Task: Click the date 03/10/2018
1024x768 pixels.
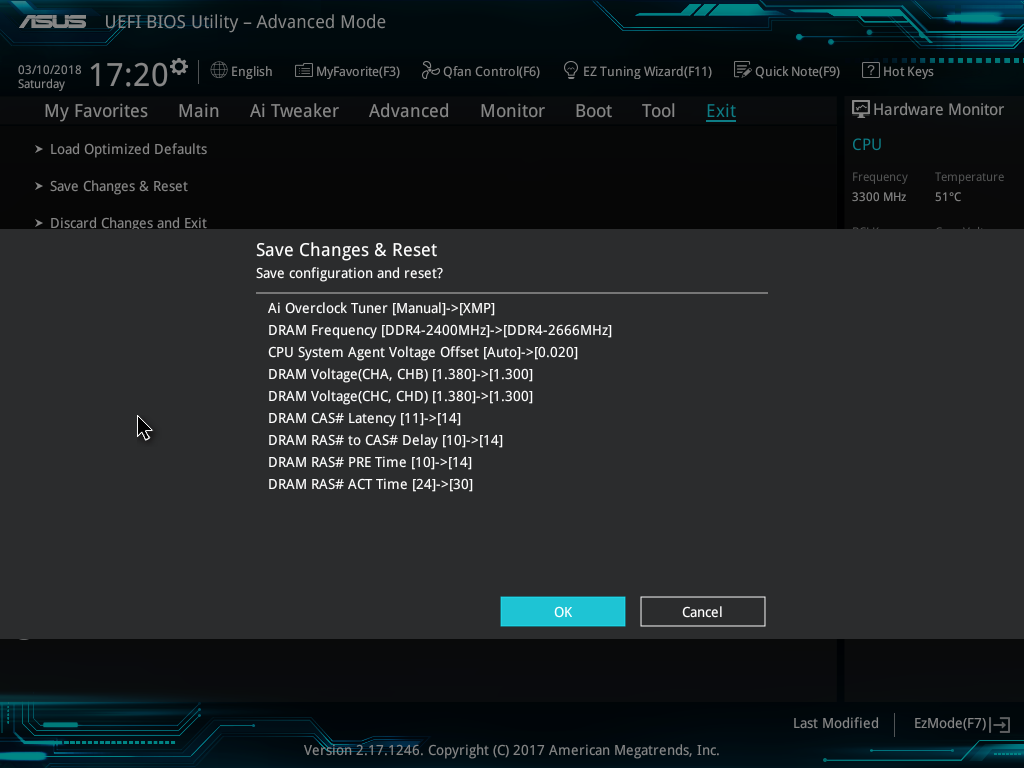Action: [x=50, y=70]
